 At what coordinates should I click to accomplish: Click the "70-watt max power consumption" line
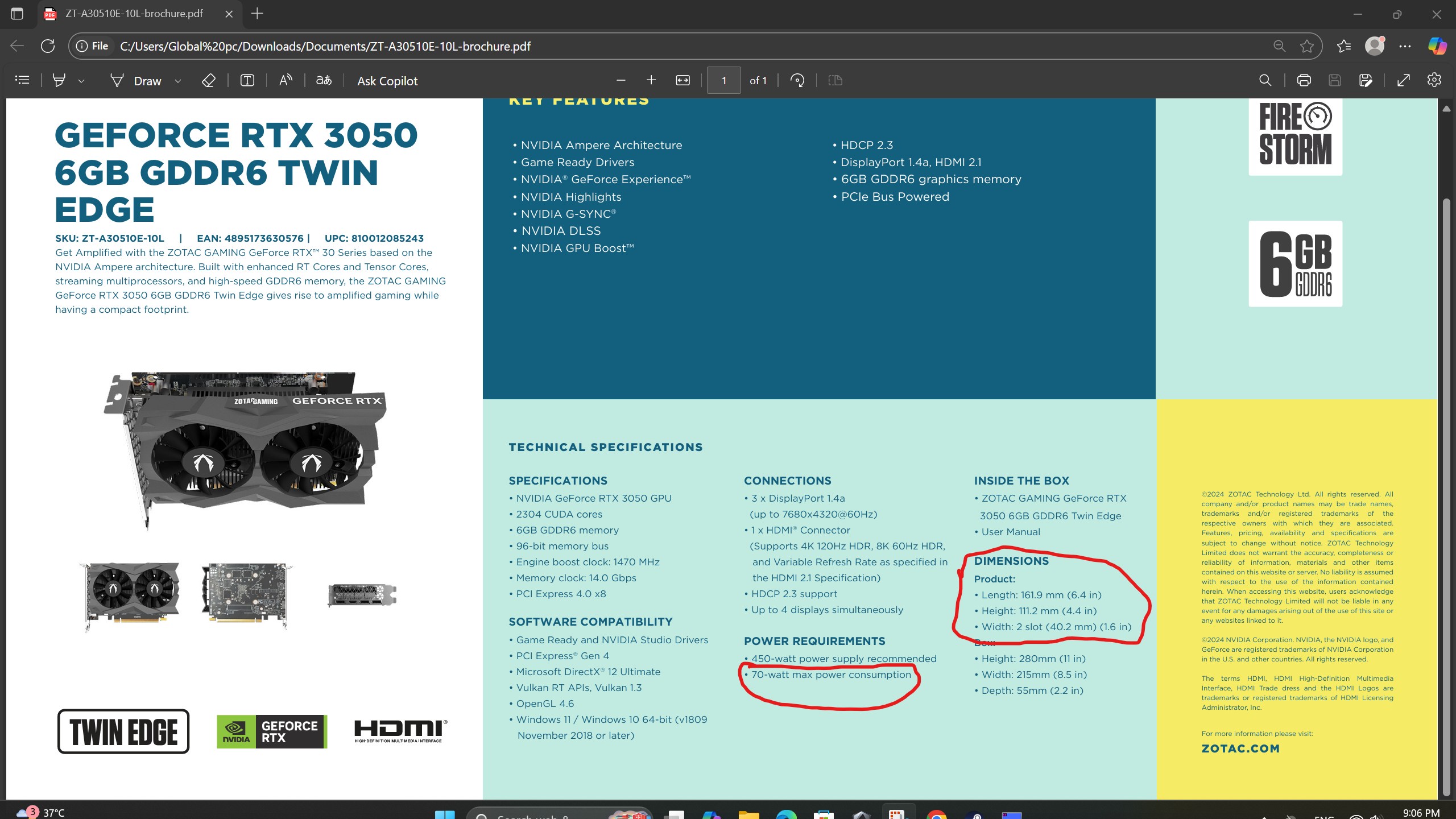click(831, 675)
